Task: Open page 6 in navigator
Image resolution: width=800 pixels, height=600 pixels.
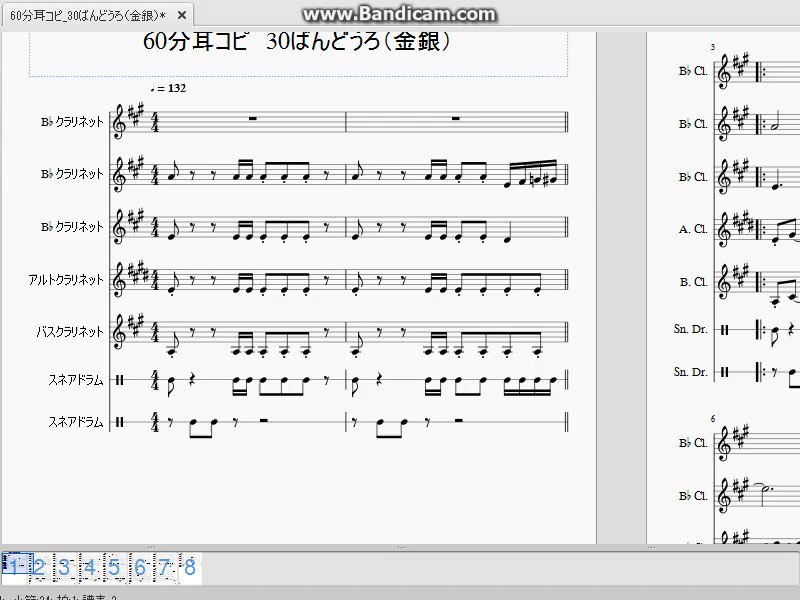Action: (140, 567)
